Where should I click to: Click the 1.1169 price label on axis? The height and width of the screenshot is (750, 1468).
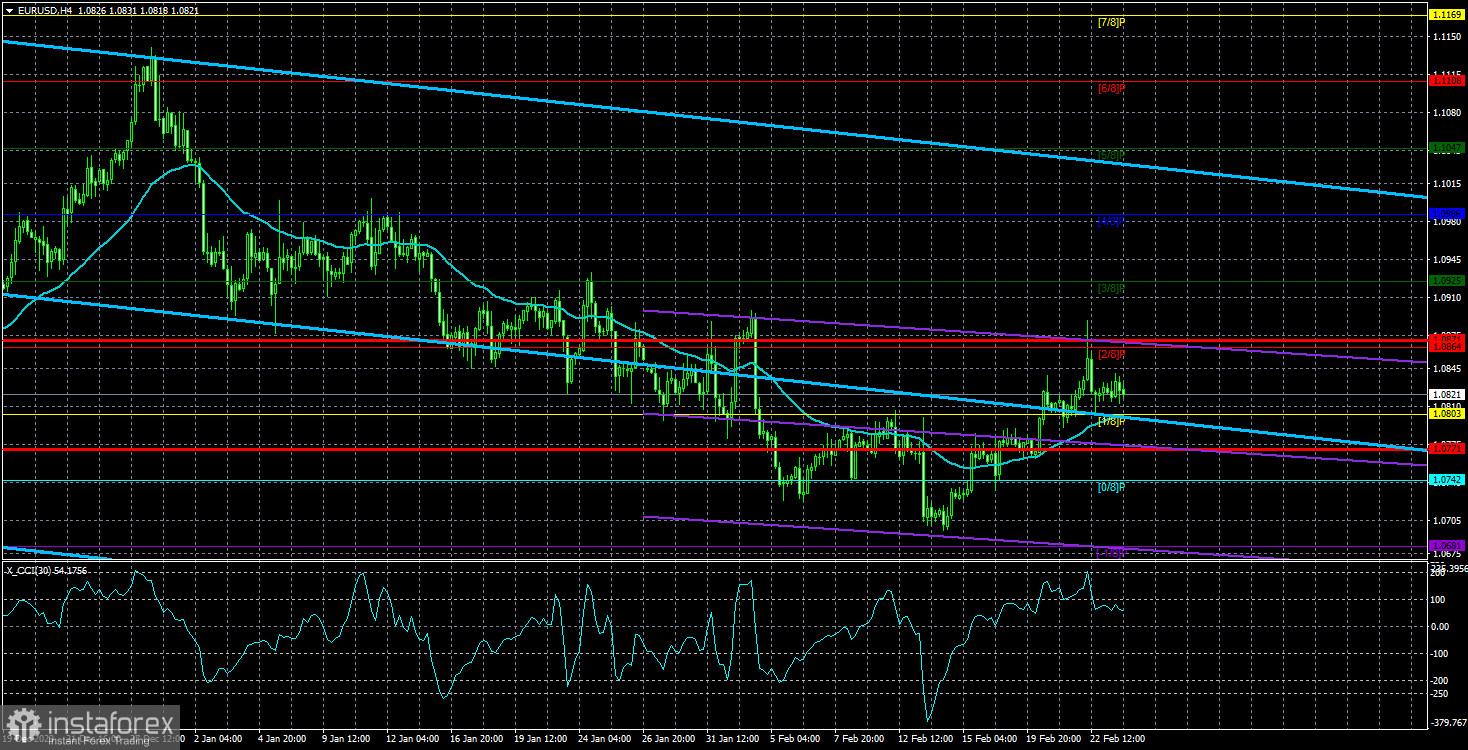coord(1448,15)
